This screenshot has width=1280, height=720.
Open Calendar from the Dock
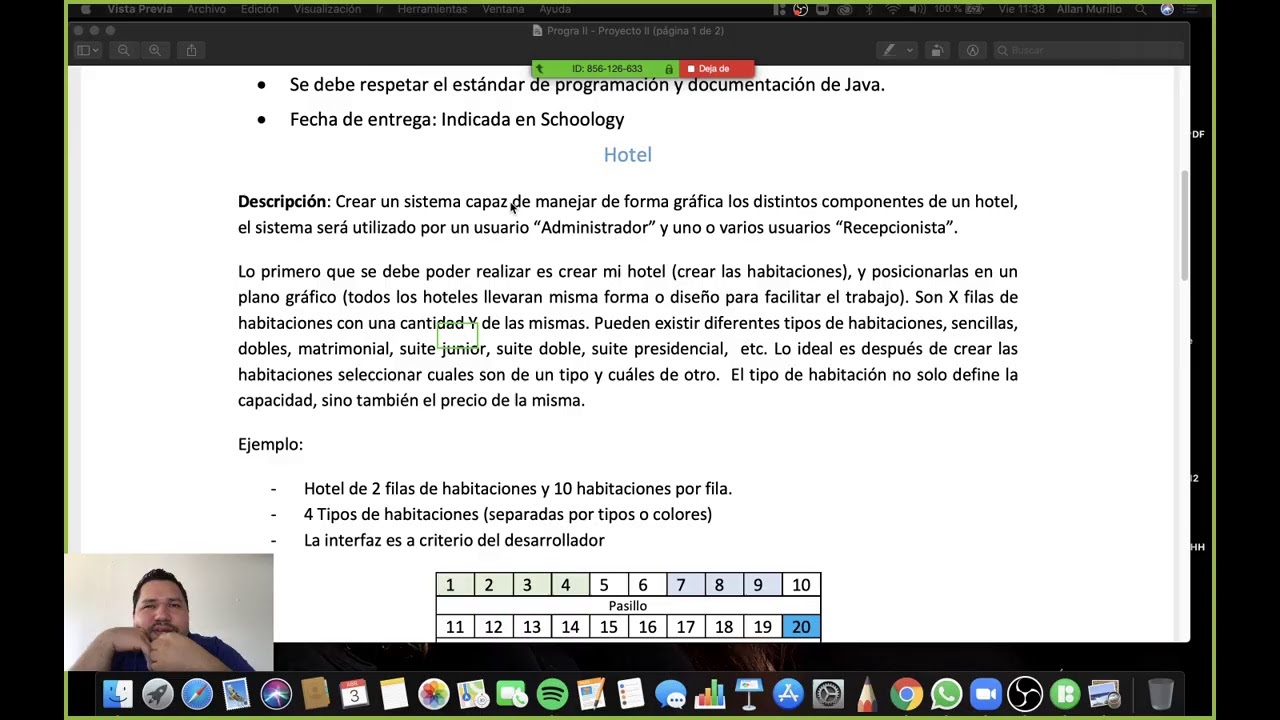tap(354, 694)
